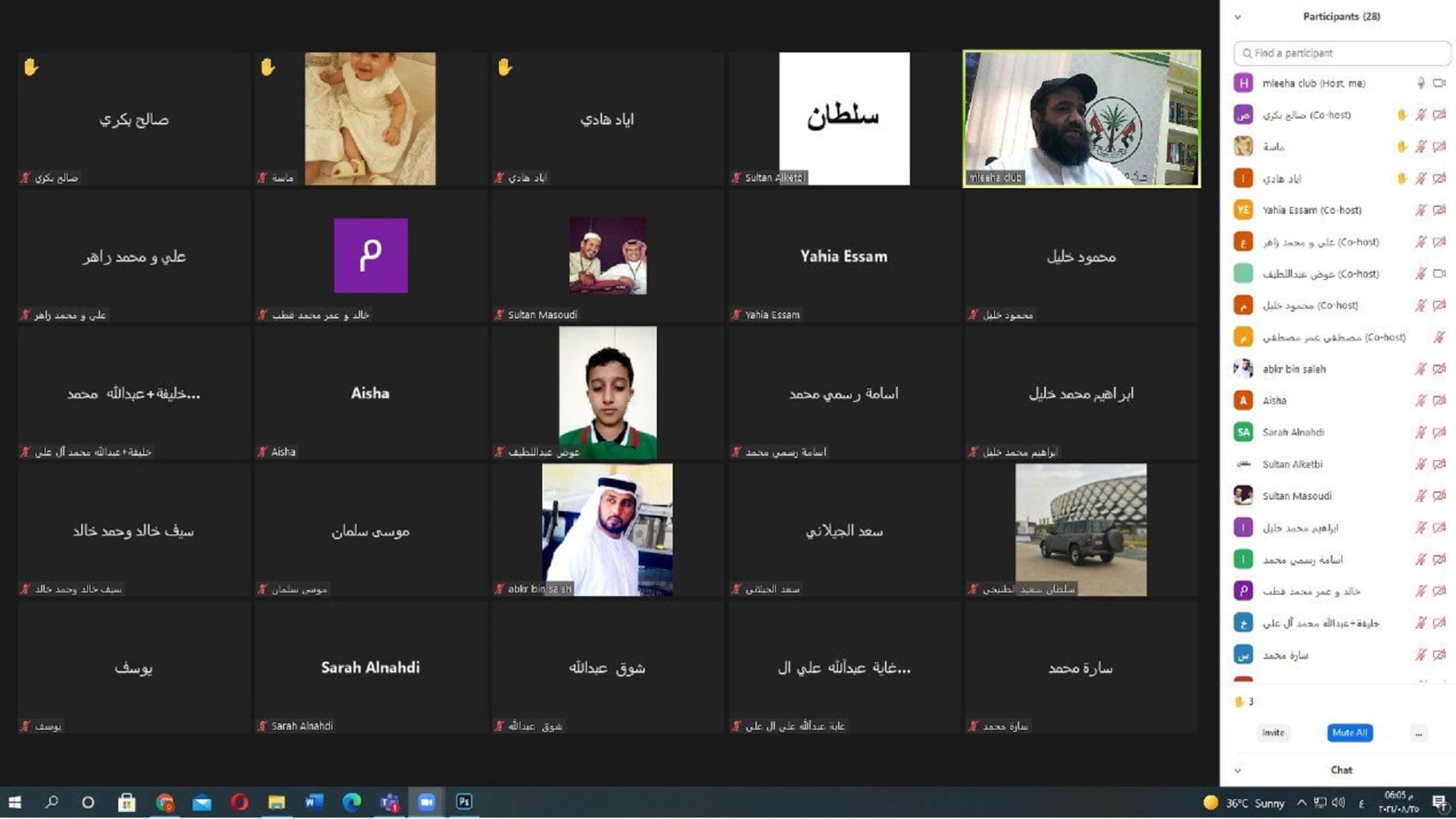Click muted mic icon for abkr bin saleh
The height and width of the screenshot is (819, 1456).
[1420, 369]
